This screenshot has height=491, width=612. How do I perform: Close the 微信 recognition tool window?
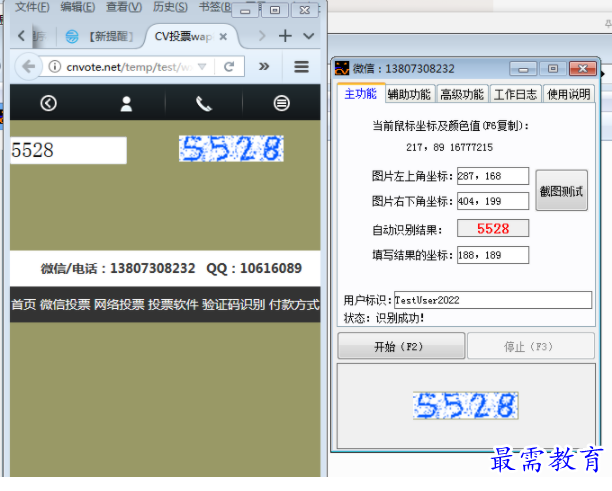click(582, 69)
